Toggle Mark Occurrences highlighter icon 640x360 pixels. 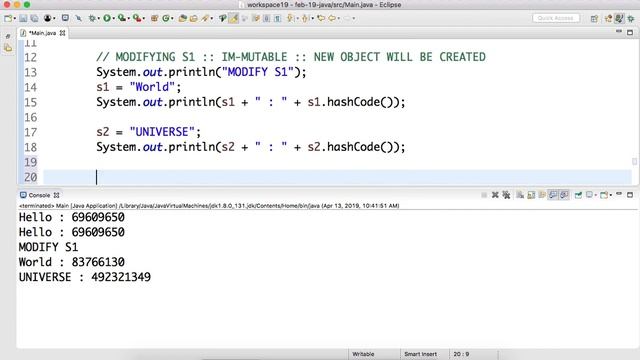tap(233, 18)
